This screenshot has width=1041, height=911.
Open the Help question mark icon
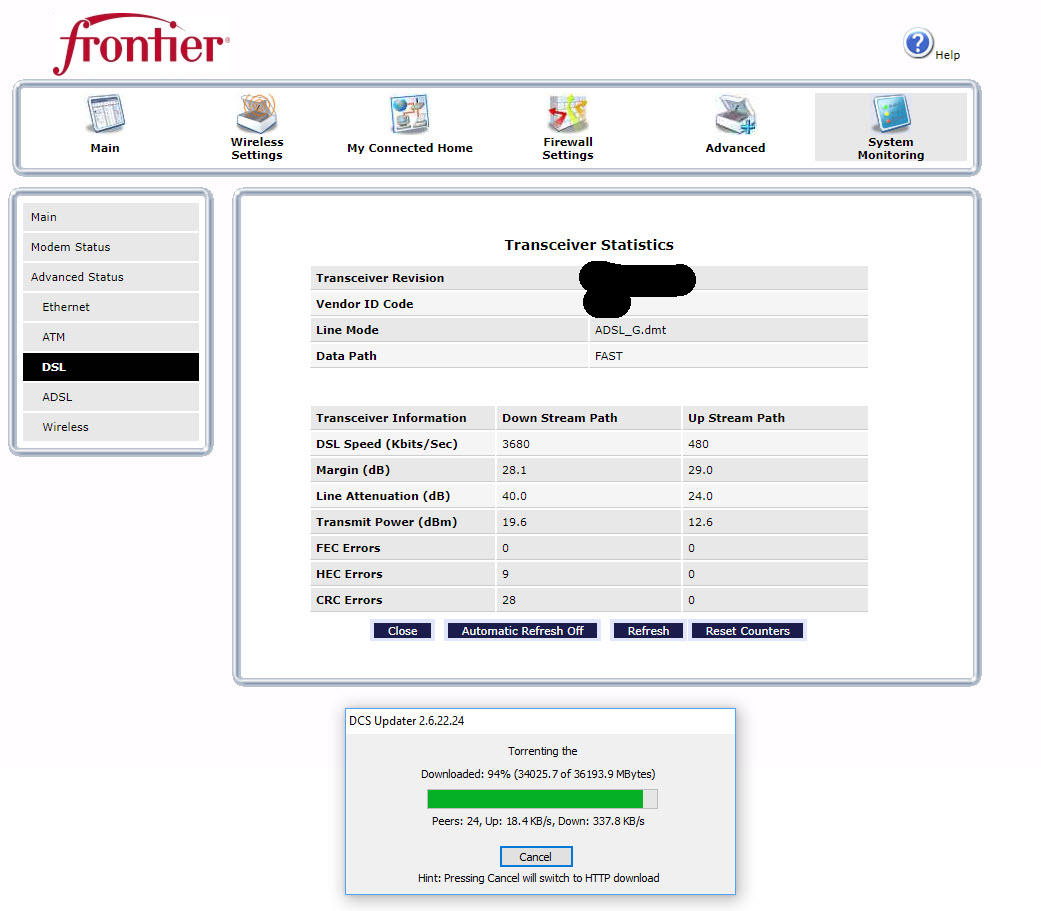click(x=918, y=44)
